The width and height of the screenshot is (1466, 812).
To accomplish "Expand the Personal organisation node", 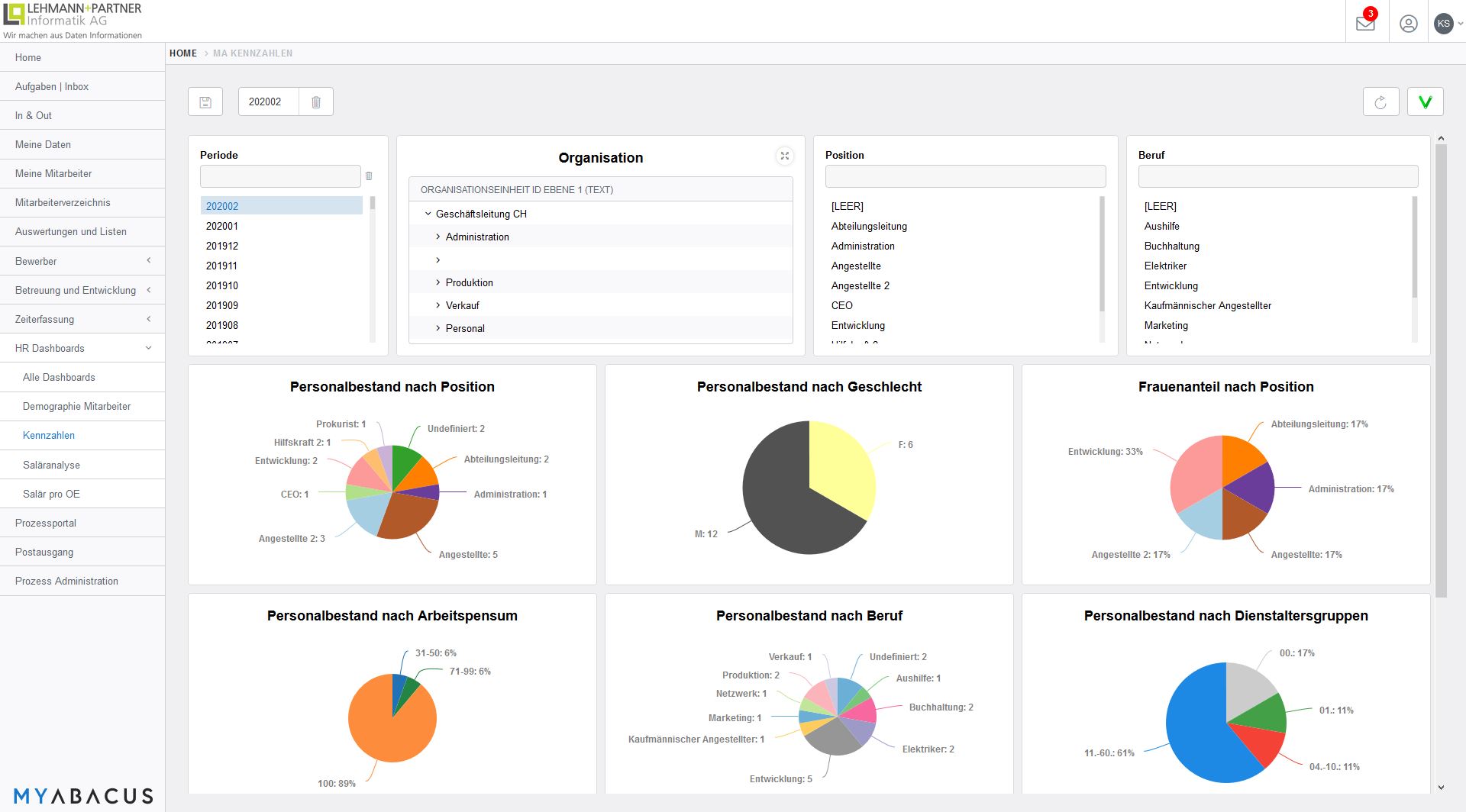I will tap(438, 328).
